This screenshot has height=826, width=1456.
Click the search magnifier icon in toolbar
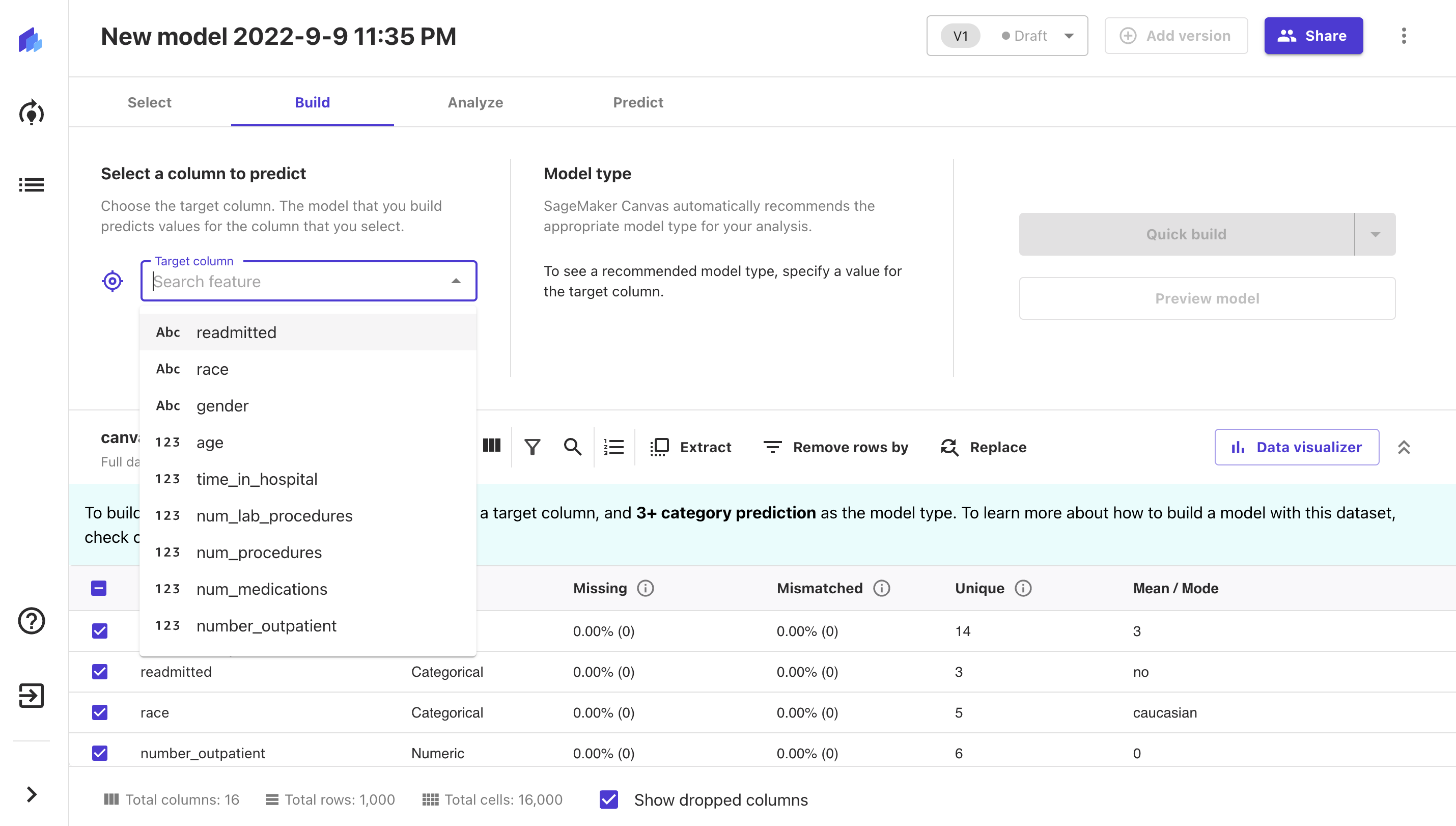(573, 447)
